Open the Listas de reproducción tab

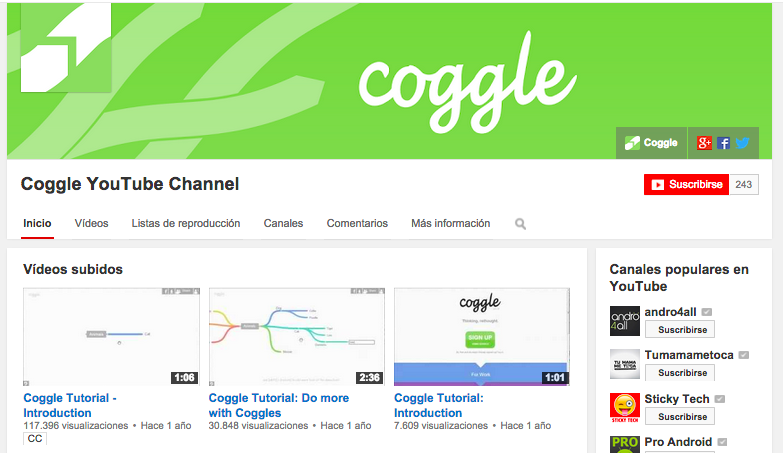click(186, 223)
